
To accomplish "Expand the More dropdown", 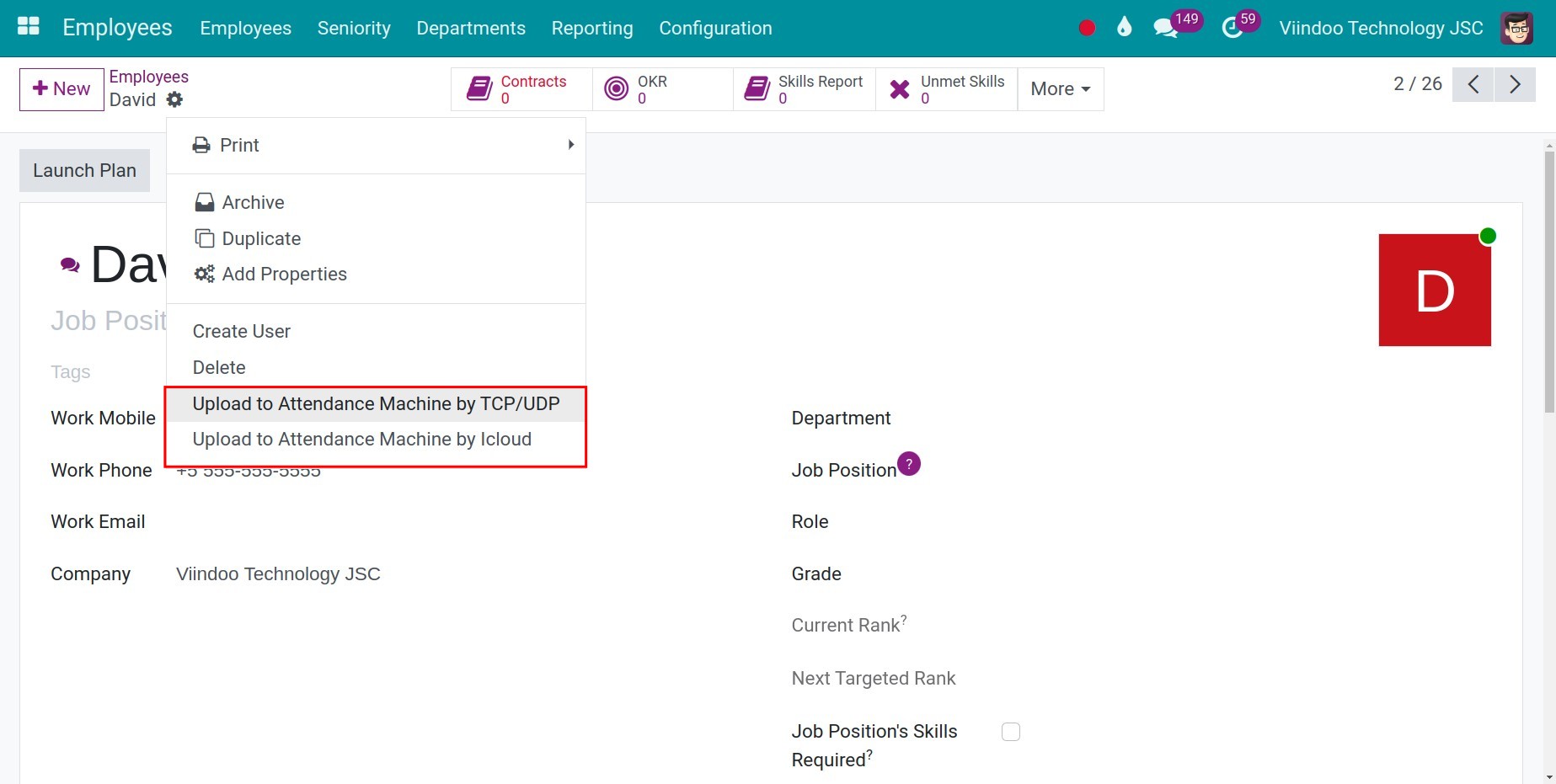I will [1059, 88].
